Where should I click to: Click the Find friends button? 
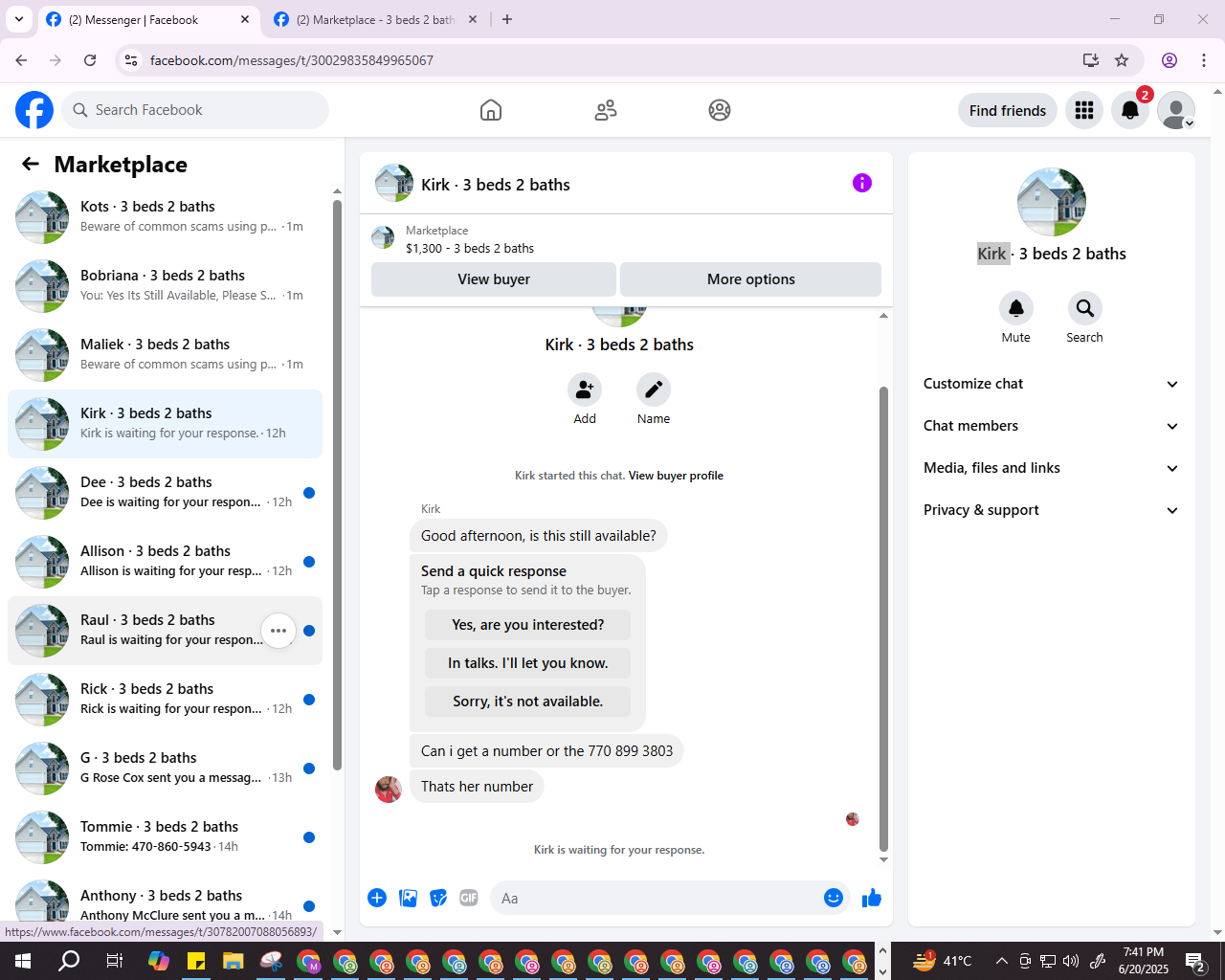[1008, 110]
